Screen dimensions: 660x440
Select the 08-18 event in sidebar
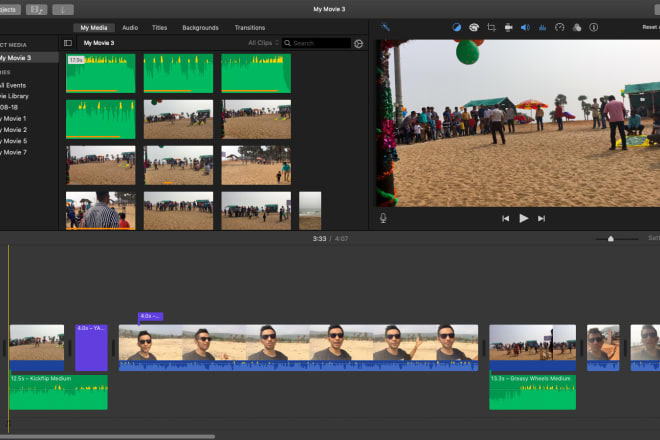[9, 107]
